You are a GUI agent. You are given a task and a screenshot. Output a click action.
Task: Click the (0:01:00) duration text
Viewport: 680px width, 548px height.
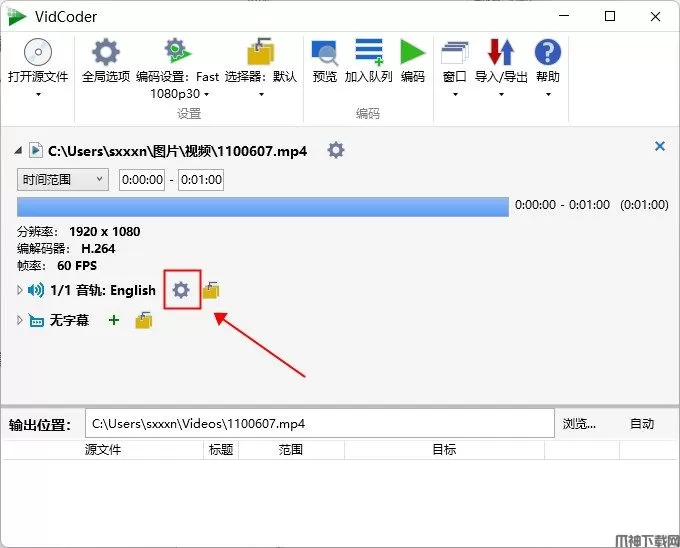[644, 205]
